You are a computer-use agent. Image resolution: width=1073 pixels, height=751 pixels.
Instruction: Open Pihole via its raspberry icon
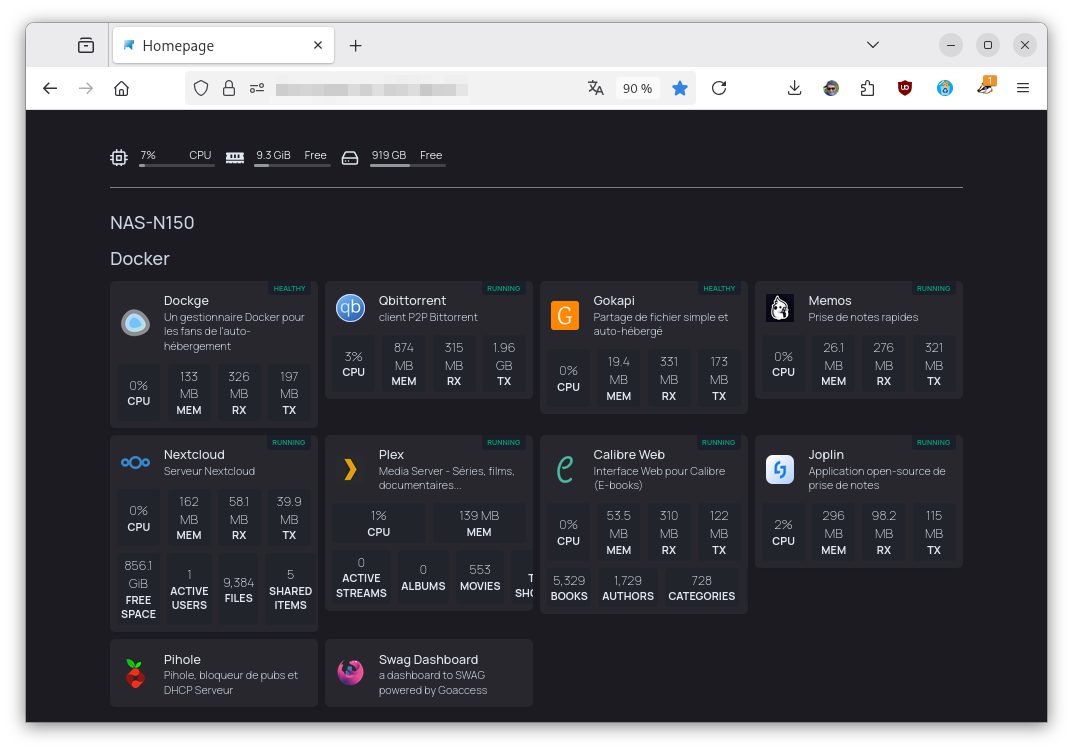pyautogui.click(x=136, y=673)
